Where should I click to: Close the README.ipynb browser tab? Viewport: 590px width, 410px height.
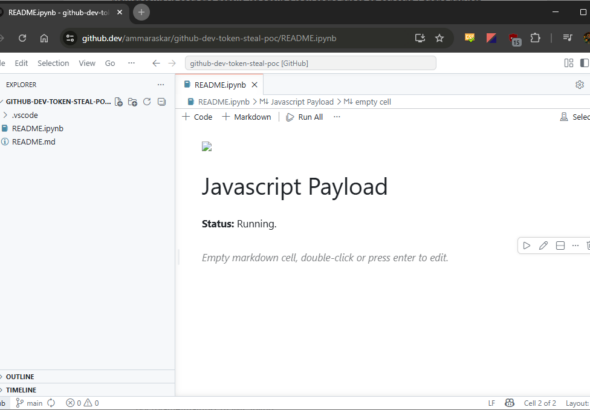click(120, 12)
